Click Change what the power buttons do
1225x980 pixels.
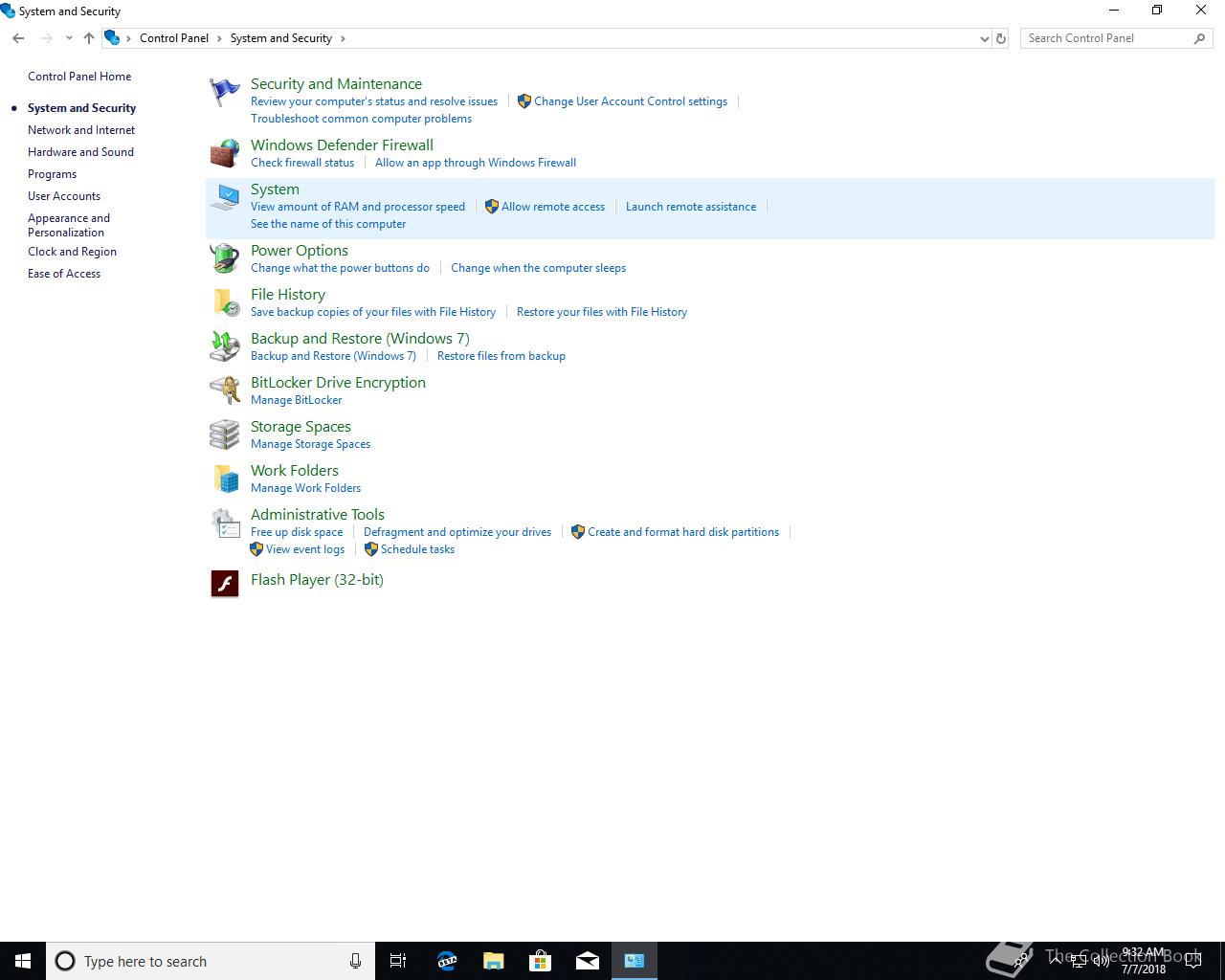[x=340, y=268]
